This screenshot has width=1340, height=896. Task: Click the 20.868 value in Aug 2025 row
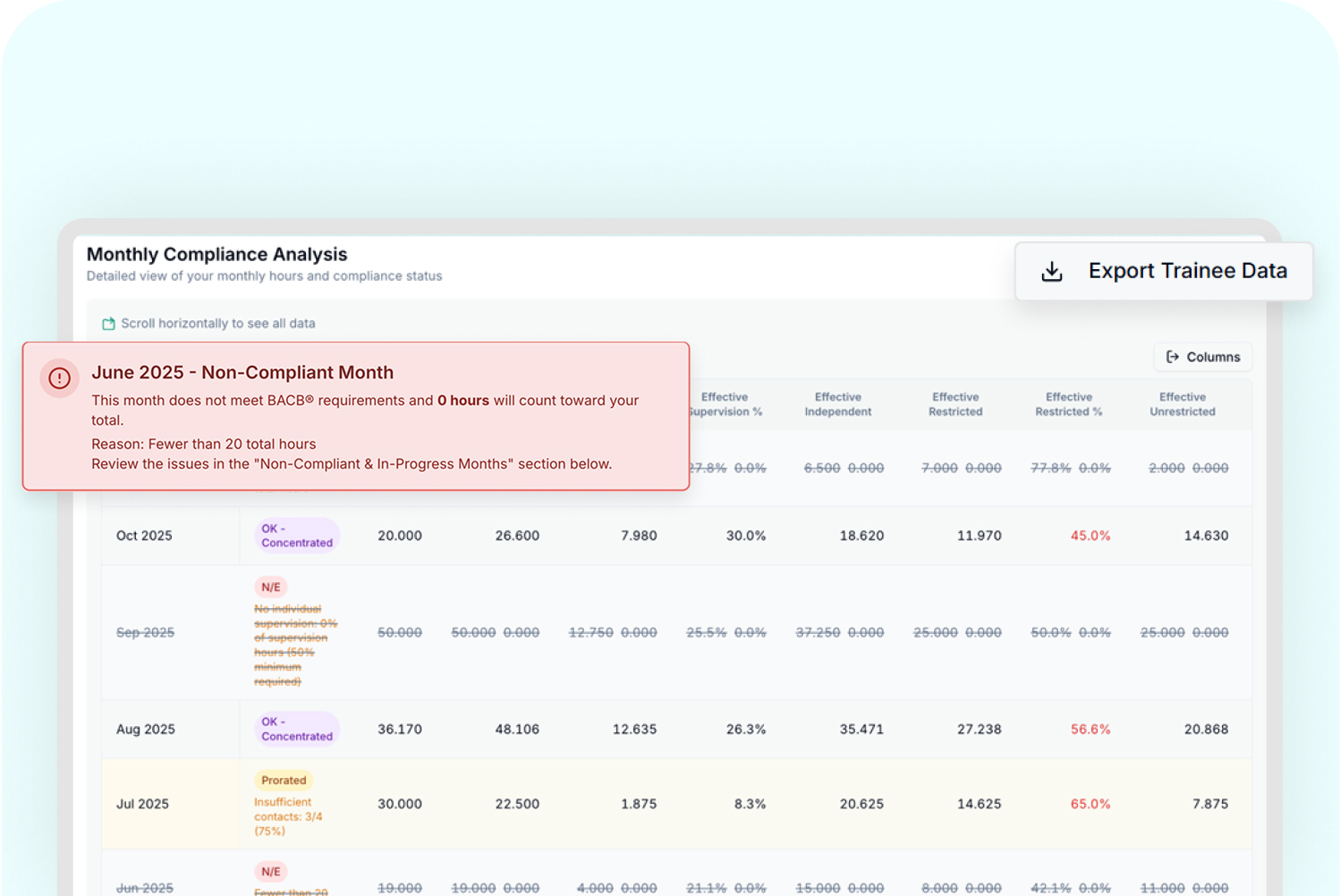(x=1206, y=730)
